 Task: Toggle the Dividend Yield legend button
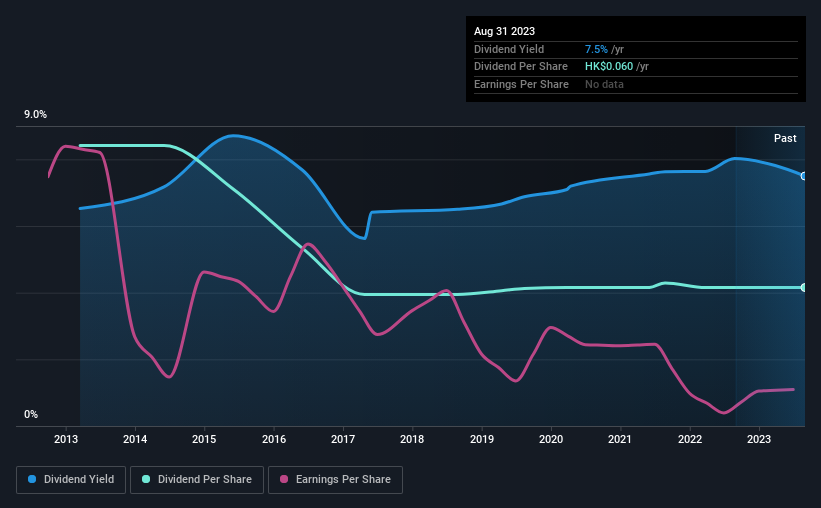click(x=71, y=480)
